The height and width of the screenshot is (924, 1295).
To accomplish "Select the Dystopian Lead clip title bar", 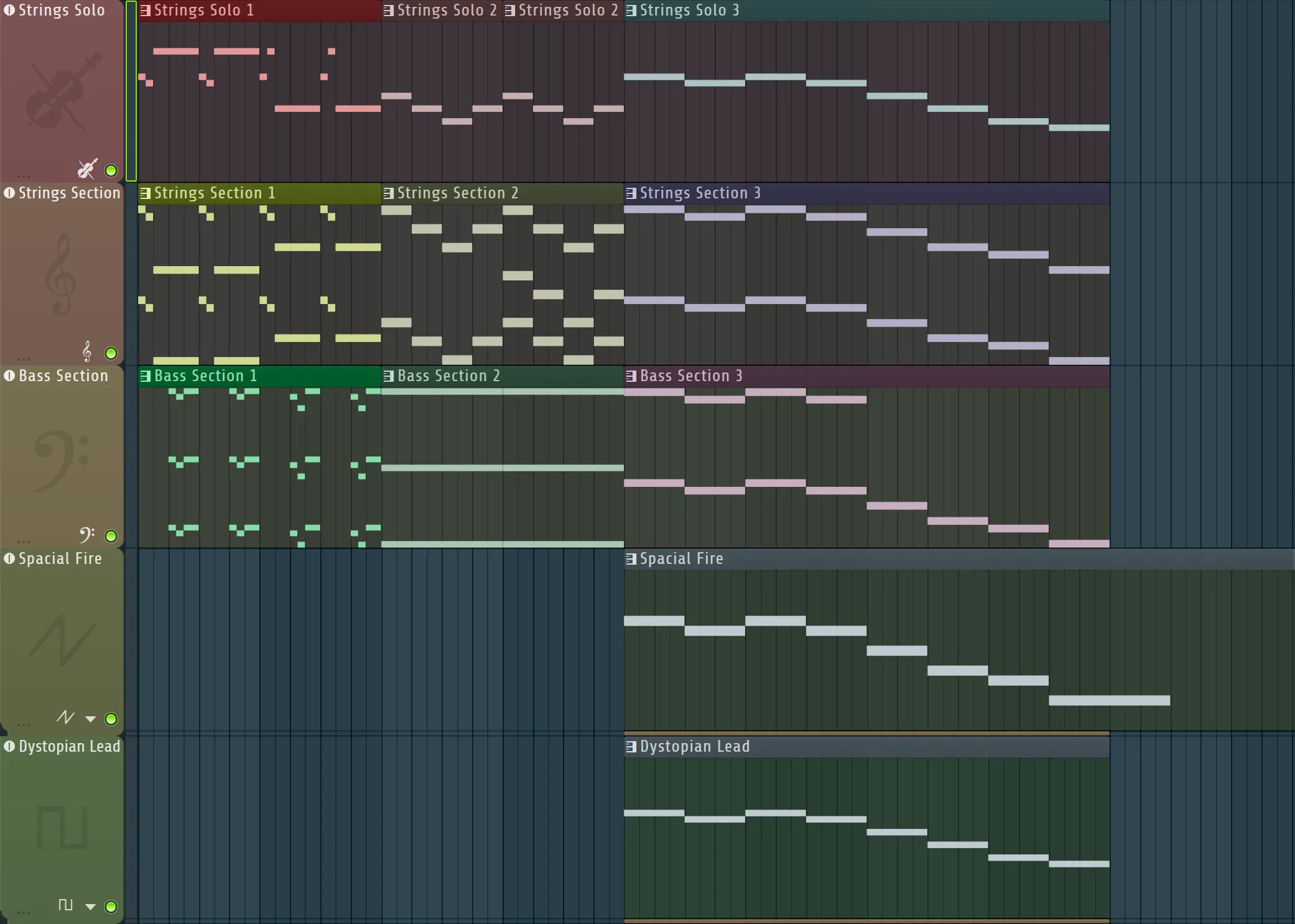I will point(695,747).
